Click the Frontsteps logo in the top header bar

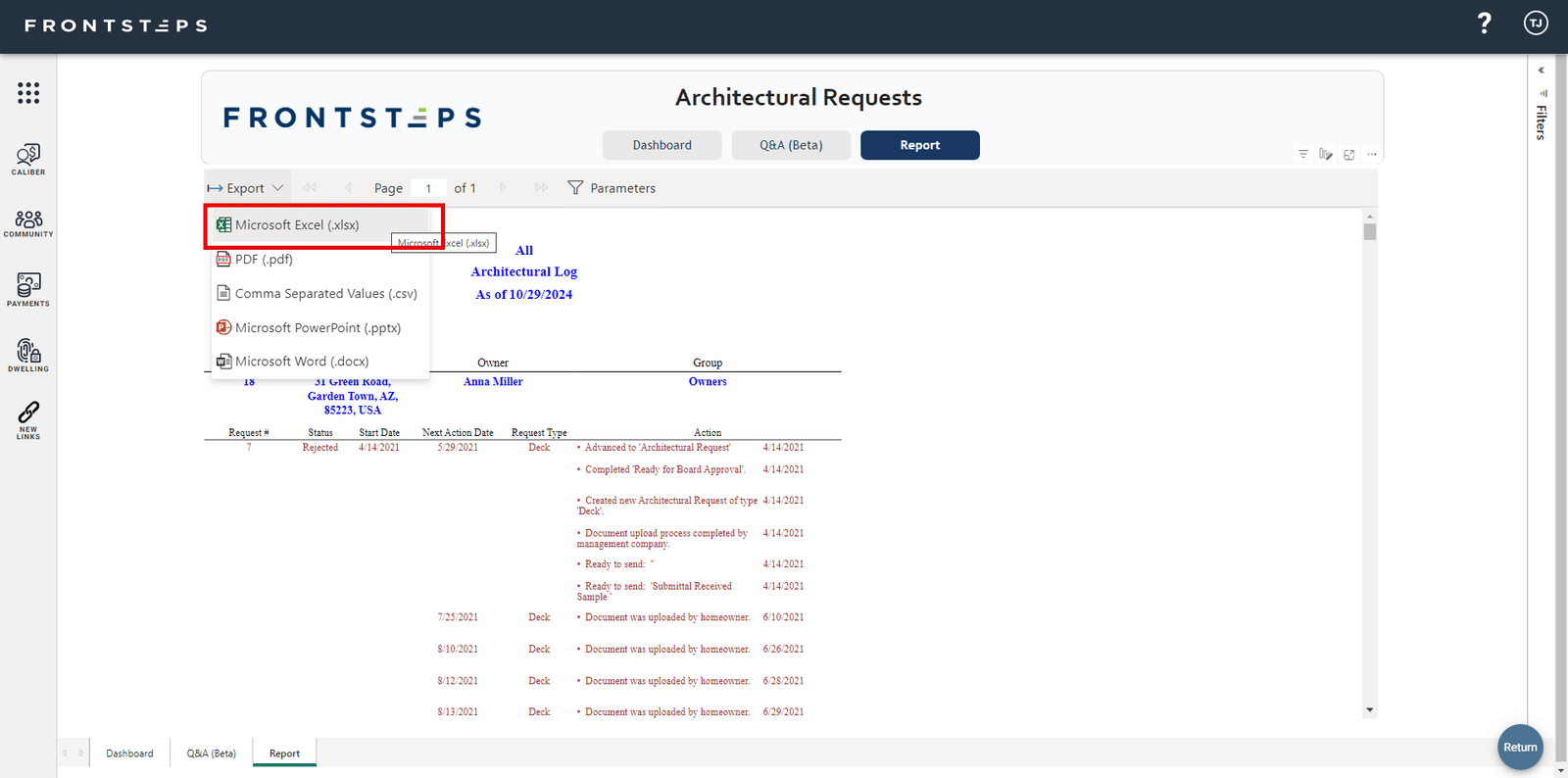[116, 25]
